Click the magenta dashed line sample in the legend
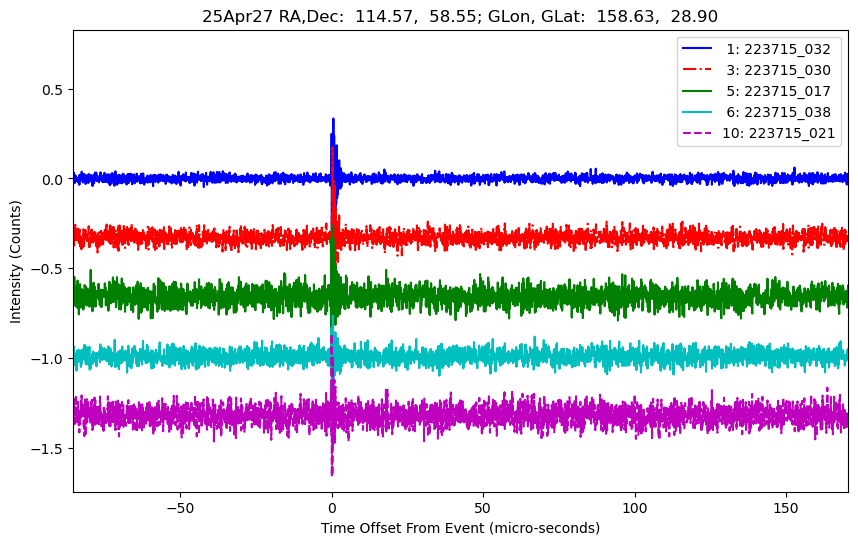The height and width of the screenshot is (545, 858). 697,132
